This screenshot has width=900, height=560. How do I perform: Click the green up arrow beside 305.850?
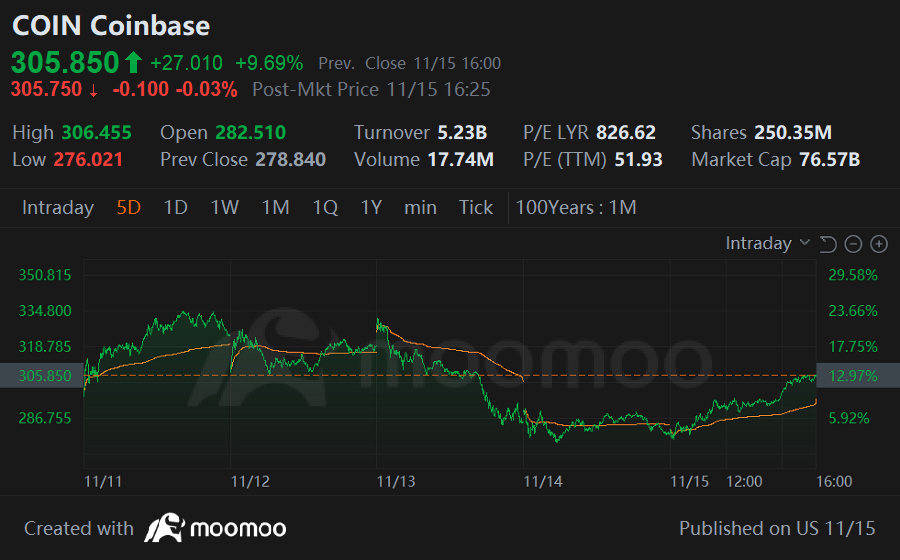tap(133, 62)
